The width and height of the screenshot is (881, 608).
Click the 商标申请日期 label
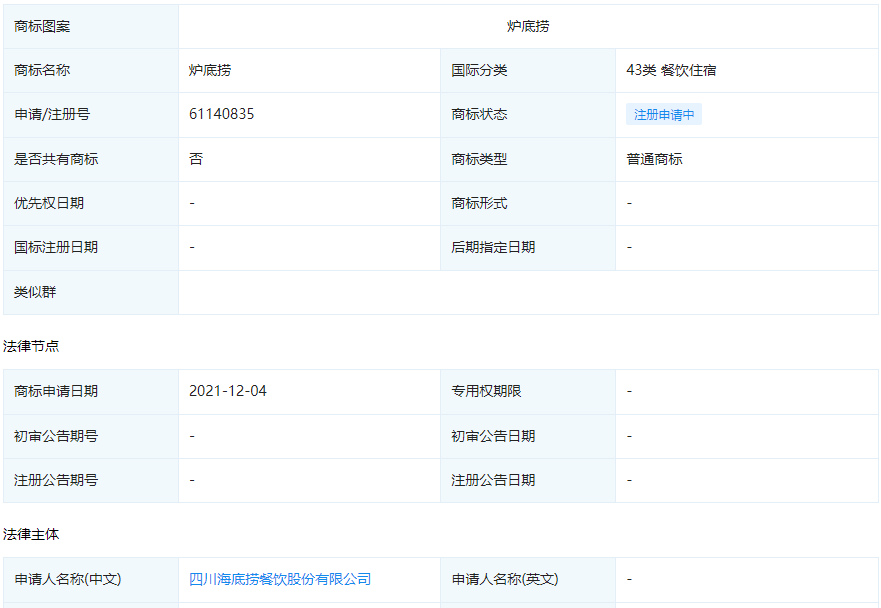point(56,391)
